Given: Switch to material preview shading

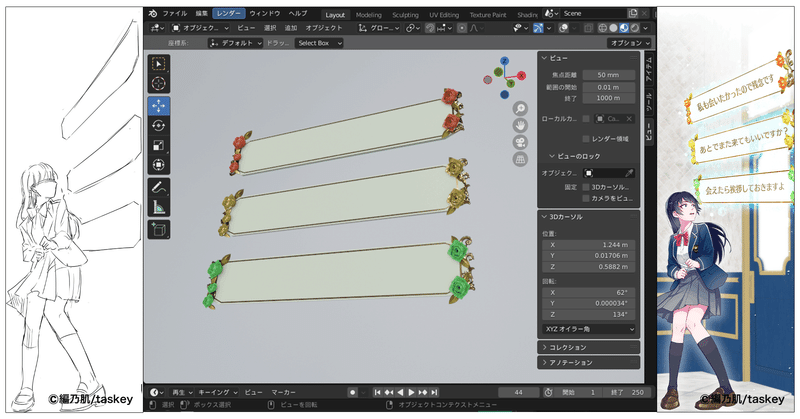Looking at the screenshot, I should (624, 28).
